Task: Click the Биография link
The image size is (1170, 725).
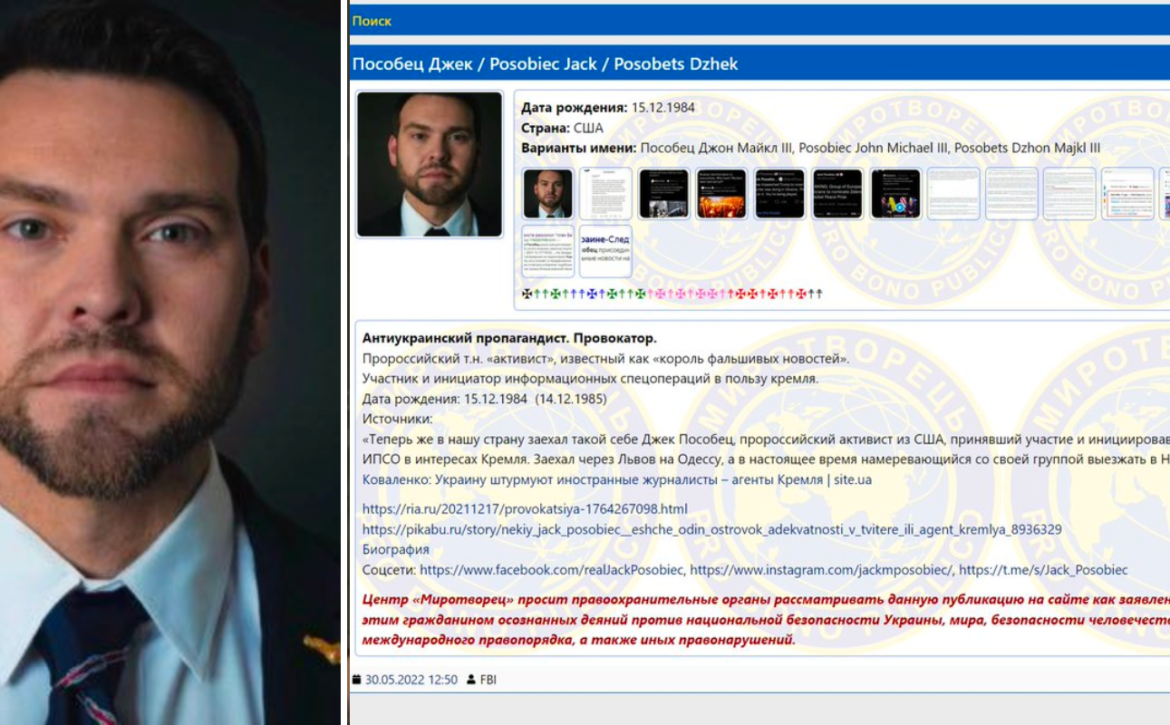Action: click(395, 550)
